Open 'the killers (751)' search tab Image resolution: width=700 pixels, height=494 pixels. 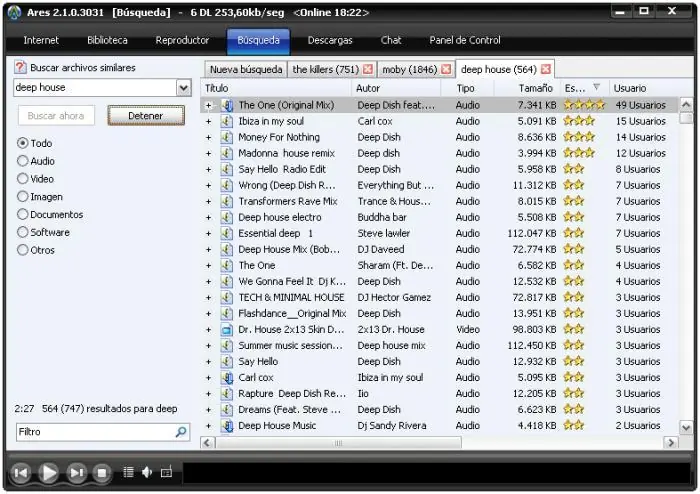coord(325,70)
